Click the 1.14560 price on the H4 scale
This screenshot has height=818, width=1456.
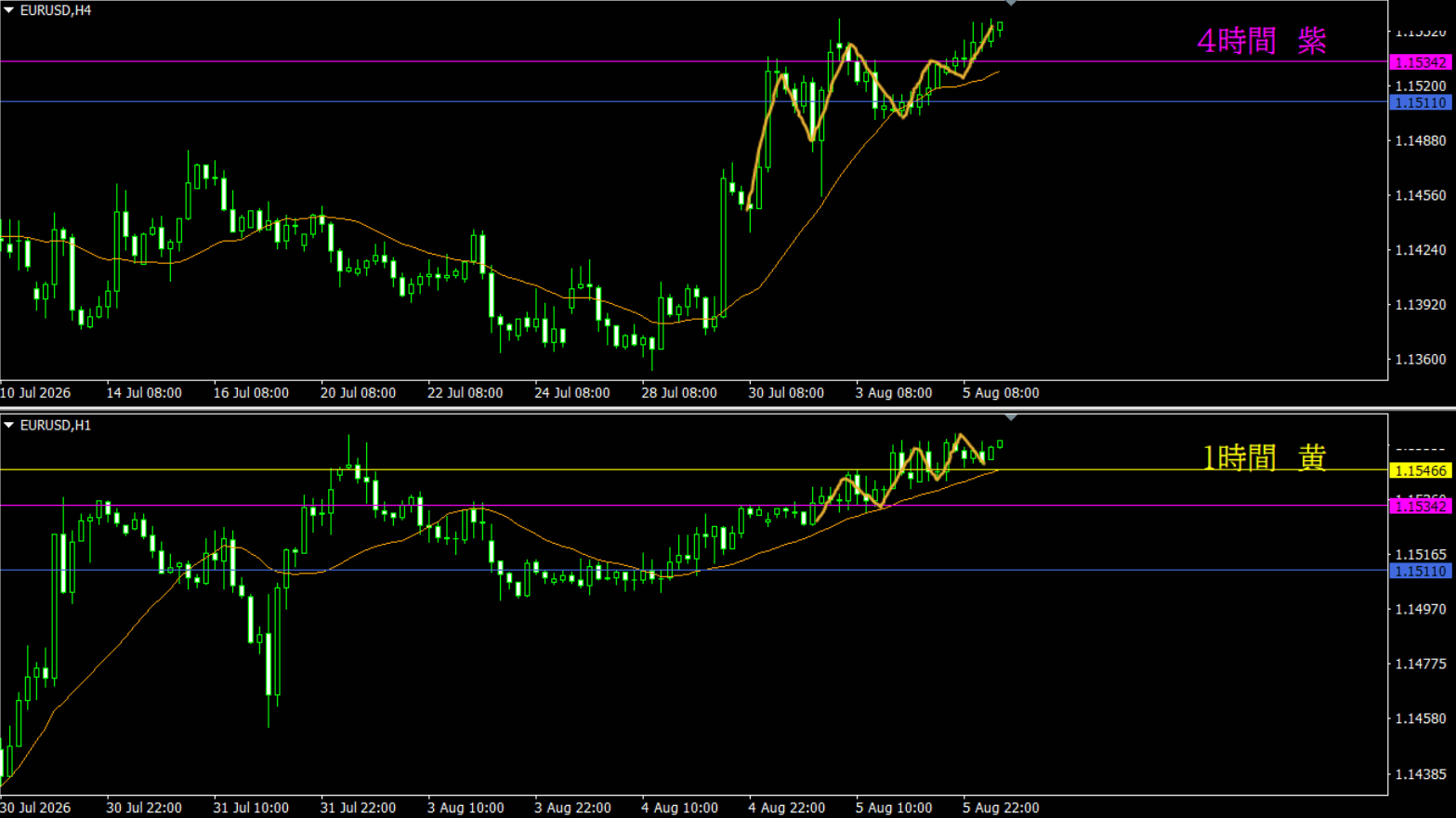pyautogui.click(x=1421, y=195)
